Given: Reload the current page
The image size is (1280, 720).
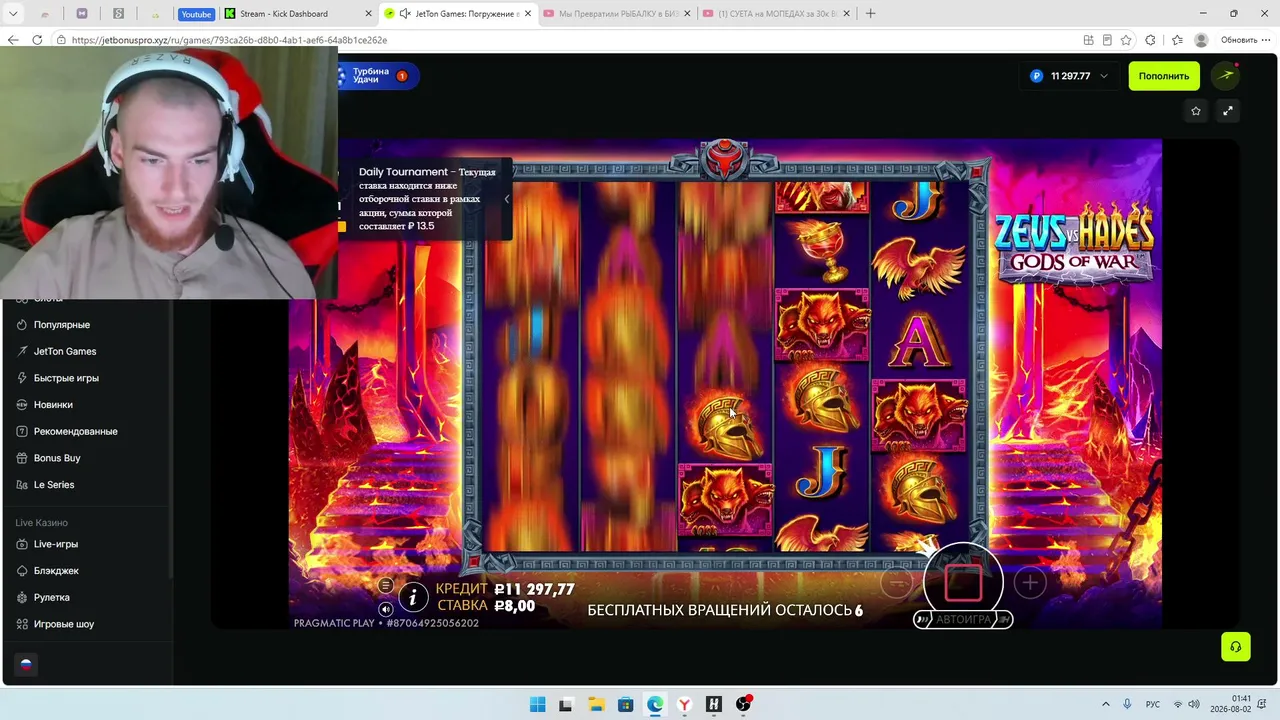Looking at the screenshot, I should pyautogui.click(x=37, y=40).
